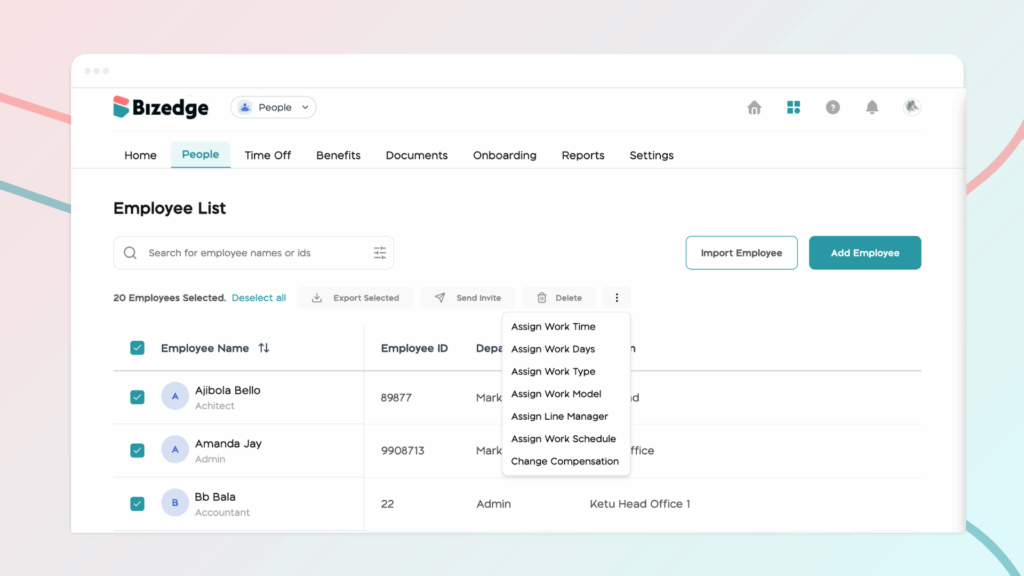Click the help question mark icon
Image resolution: width=1024 pixels, height=576 pixels.
click(x=832, y=108)
